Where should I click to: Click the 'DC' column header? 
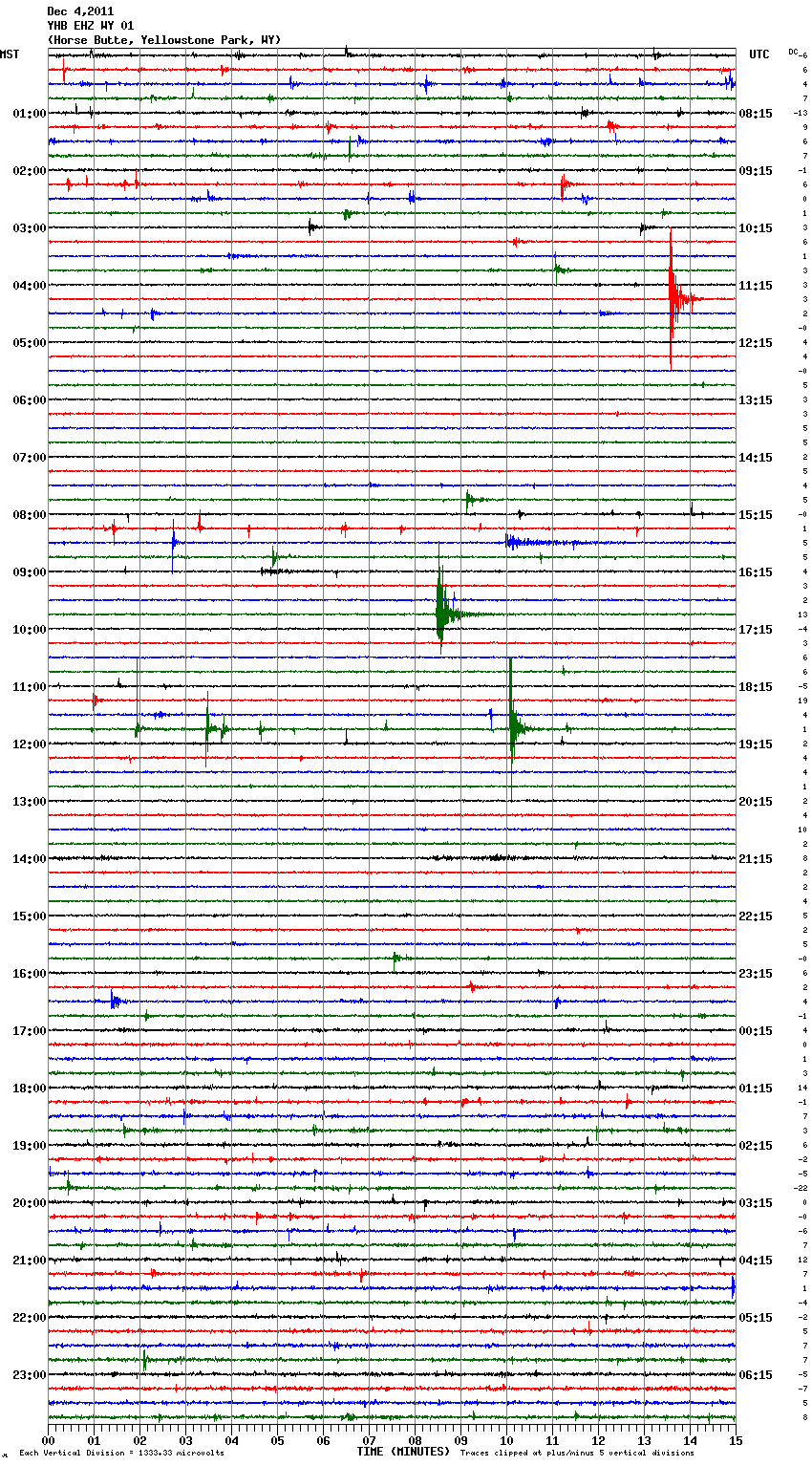pos(793,52)
